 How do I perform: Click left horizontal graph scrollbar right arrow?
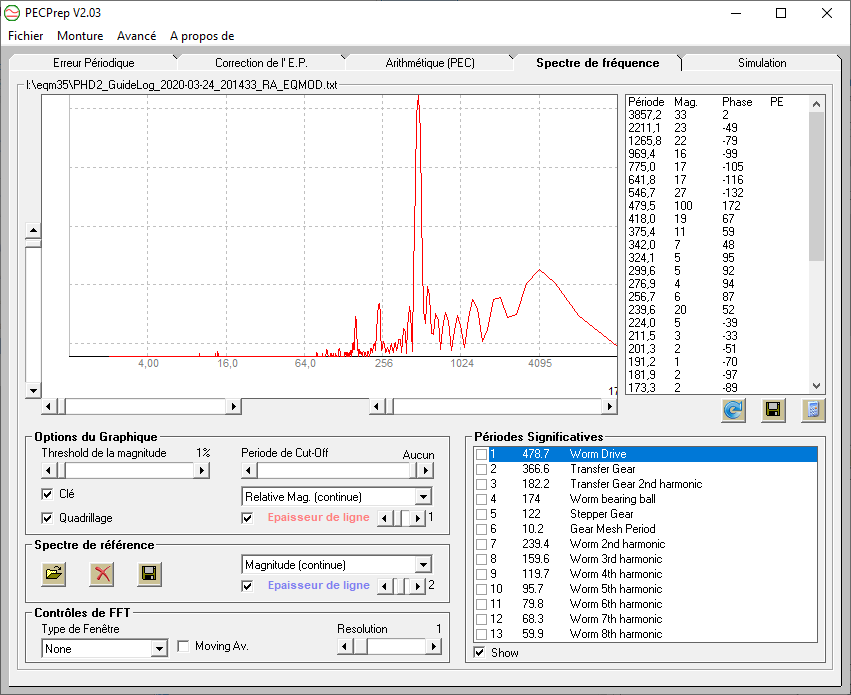[233, 406]
